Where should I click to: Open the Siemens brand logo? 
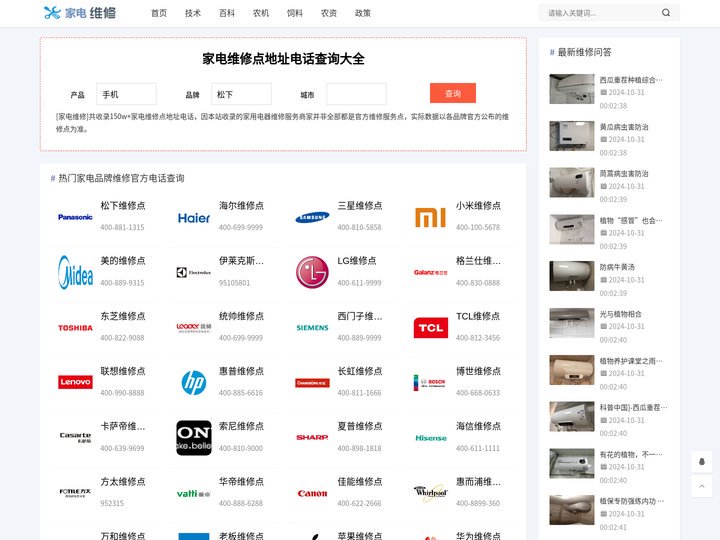point(312,328)
